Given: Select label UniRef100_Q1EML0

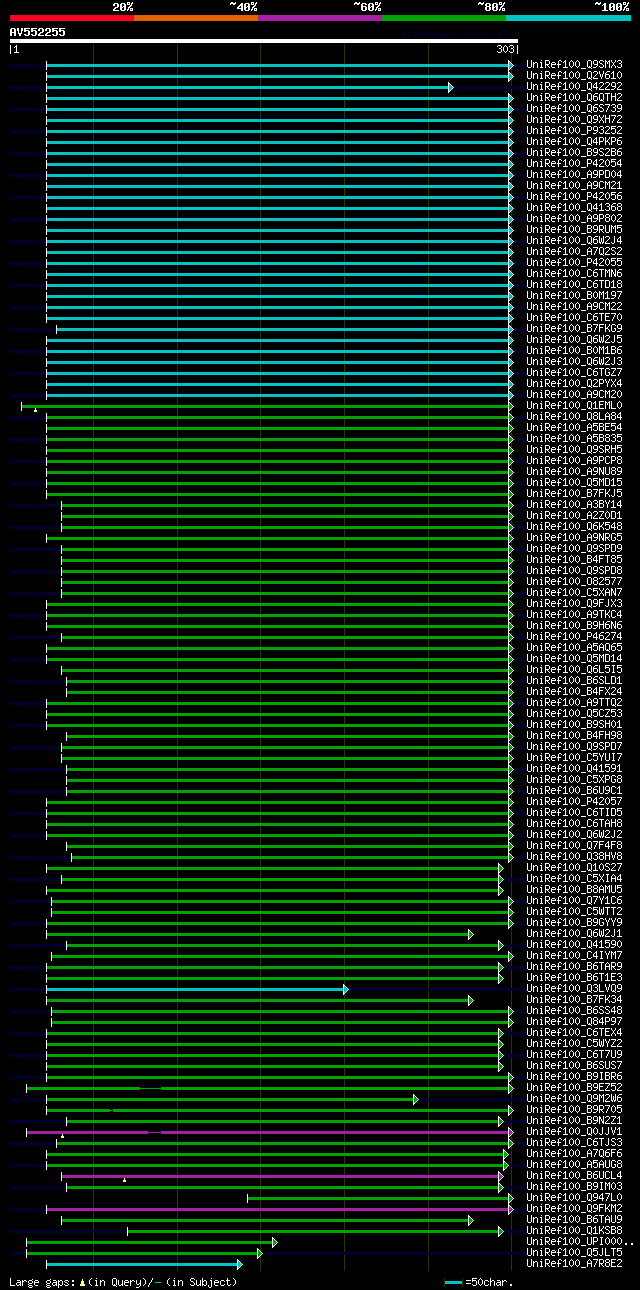Looking at the screenshot, I should click(x=574, y=406).
